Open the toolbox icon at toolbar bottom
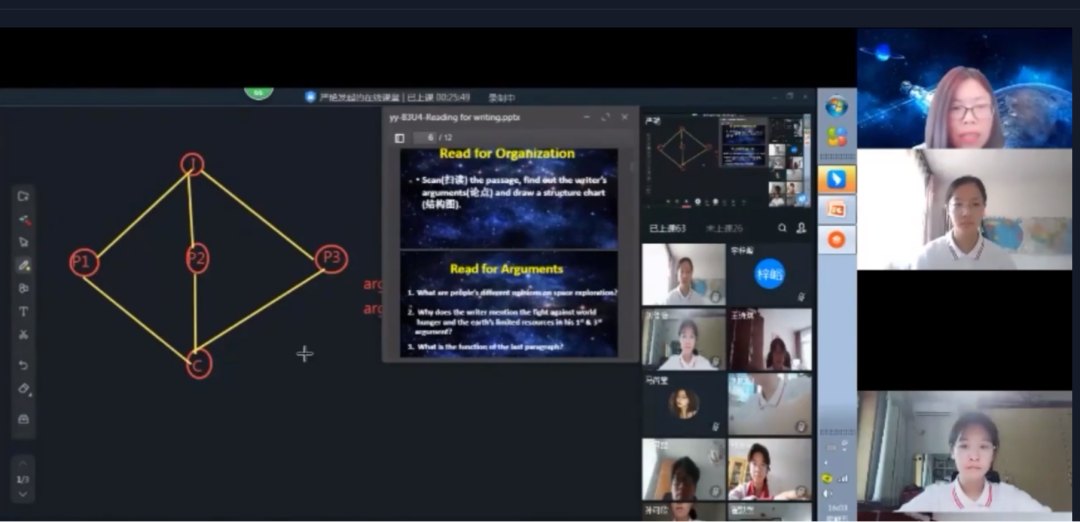Image resolution: width=1080 pixels, height=522 pixels. [24, 419]
